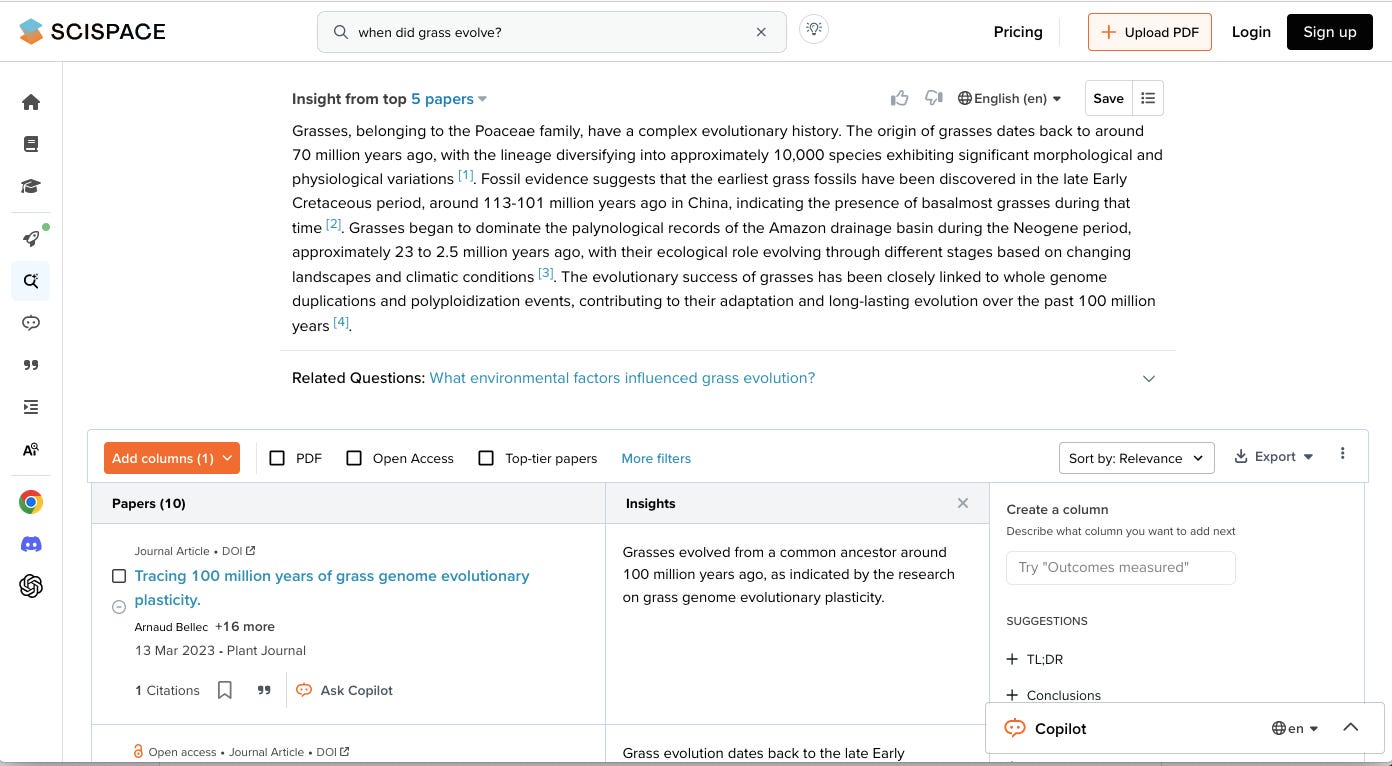Open the Tracing 100 million years paper title
1392x766 pixels.
click(332, 588)
